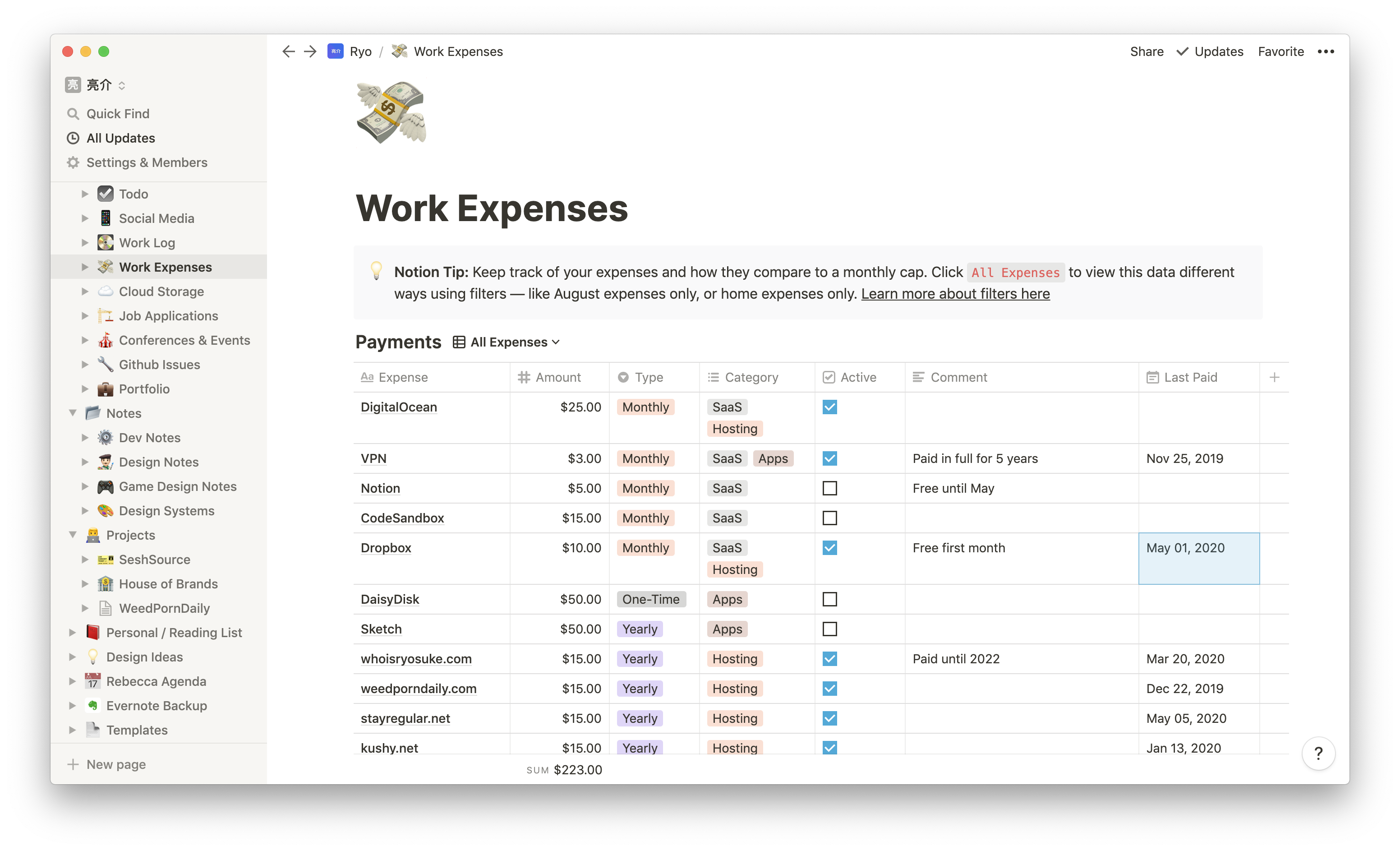Click the Share button in top bar
This screenshot has height=851, width=1400.
tap(1147, 50)
